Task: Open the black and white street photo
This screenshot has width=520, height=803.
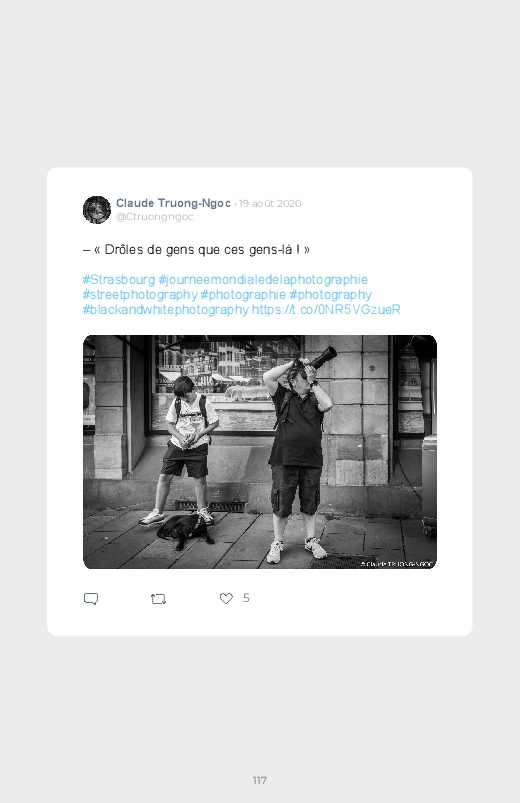Action: click(x=260, y=452)
